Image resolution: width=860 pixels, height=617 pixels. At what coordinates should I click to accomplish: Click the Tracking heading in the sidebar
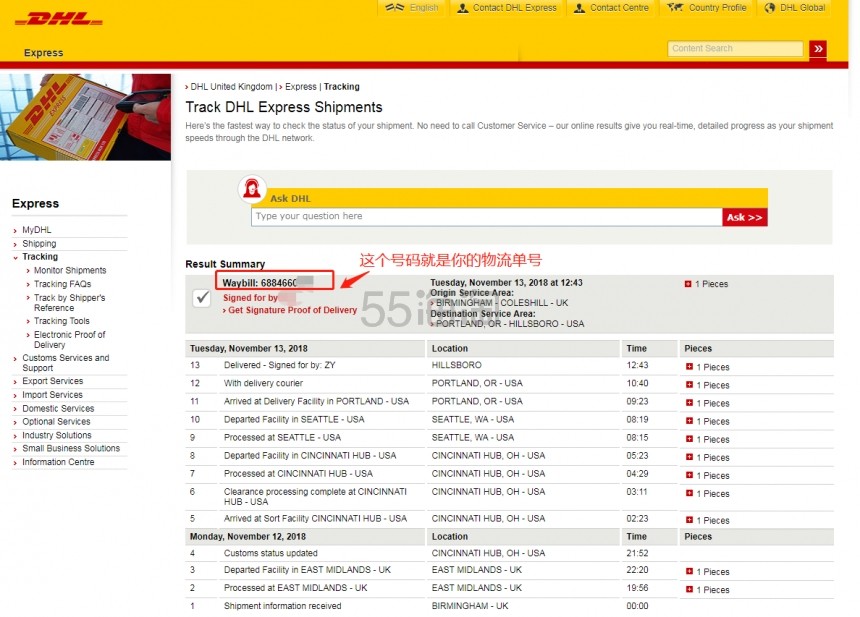point(40,257)
